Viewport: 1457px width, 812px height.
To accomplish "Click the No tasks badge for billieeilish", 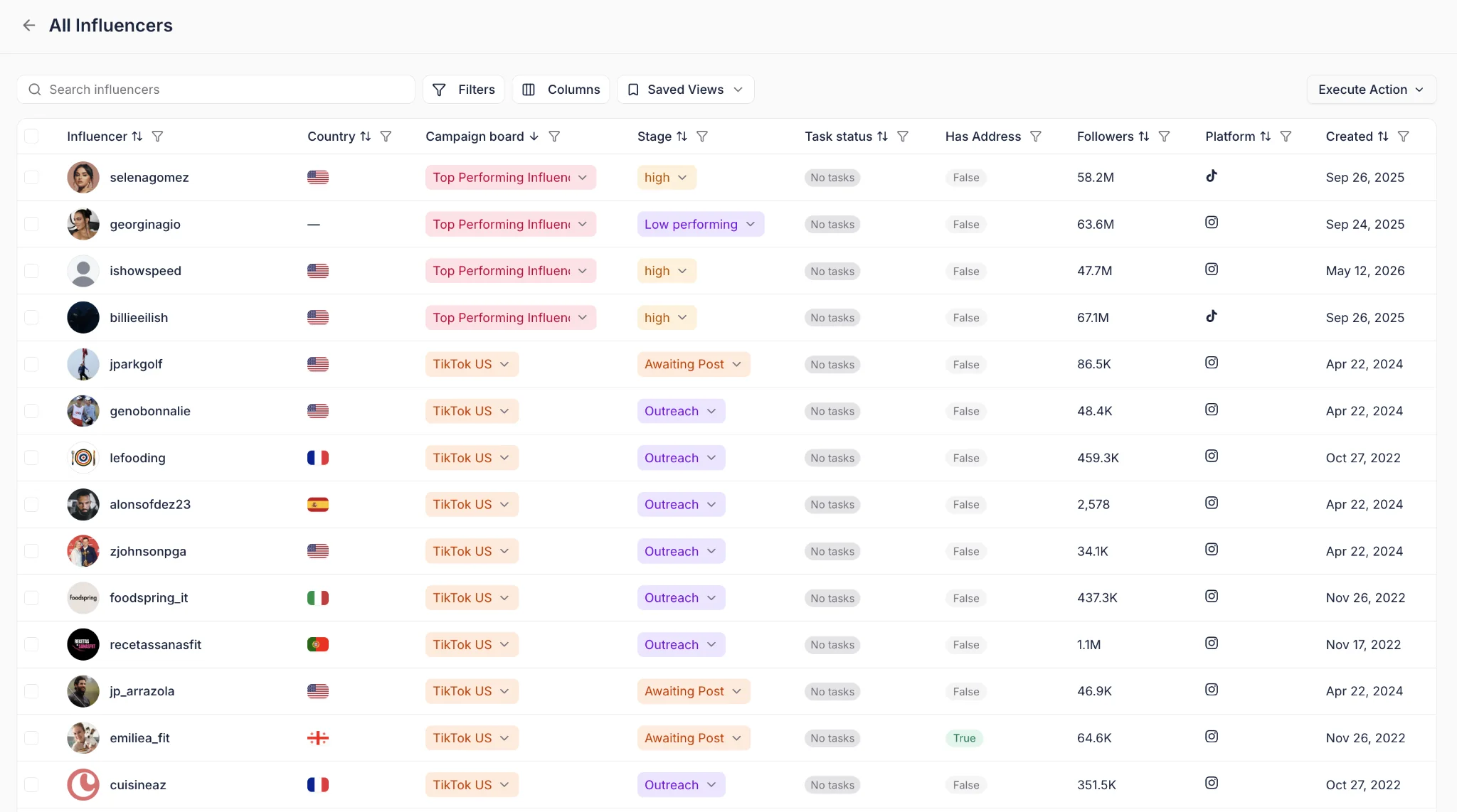I will click(x=832, y=318).
